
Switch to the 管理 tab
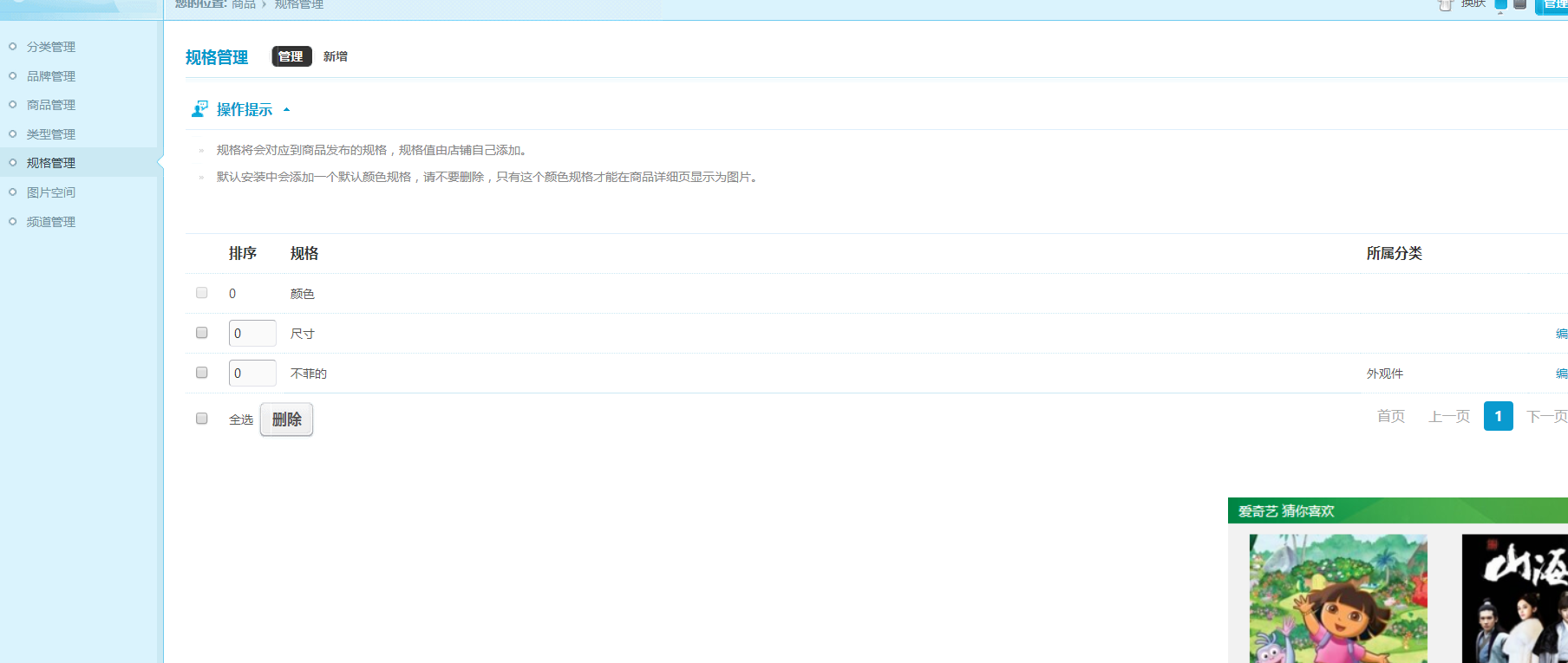coord(291,56)
